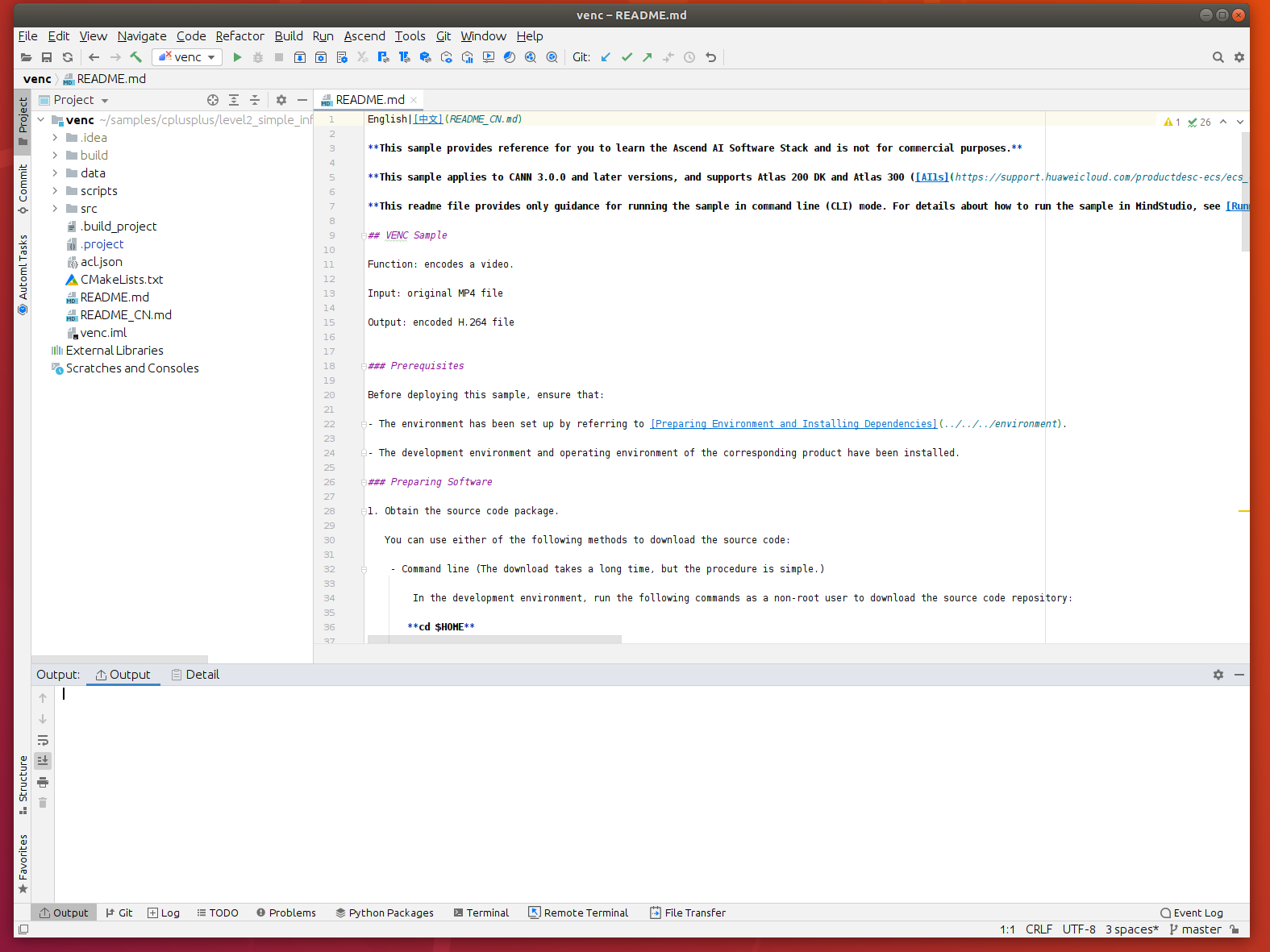Click the Search Everywhere magnifier icon
Viewport: 1270px width, 952px height.
1218,57
